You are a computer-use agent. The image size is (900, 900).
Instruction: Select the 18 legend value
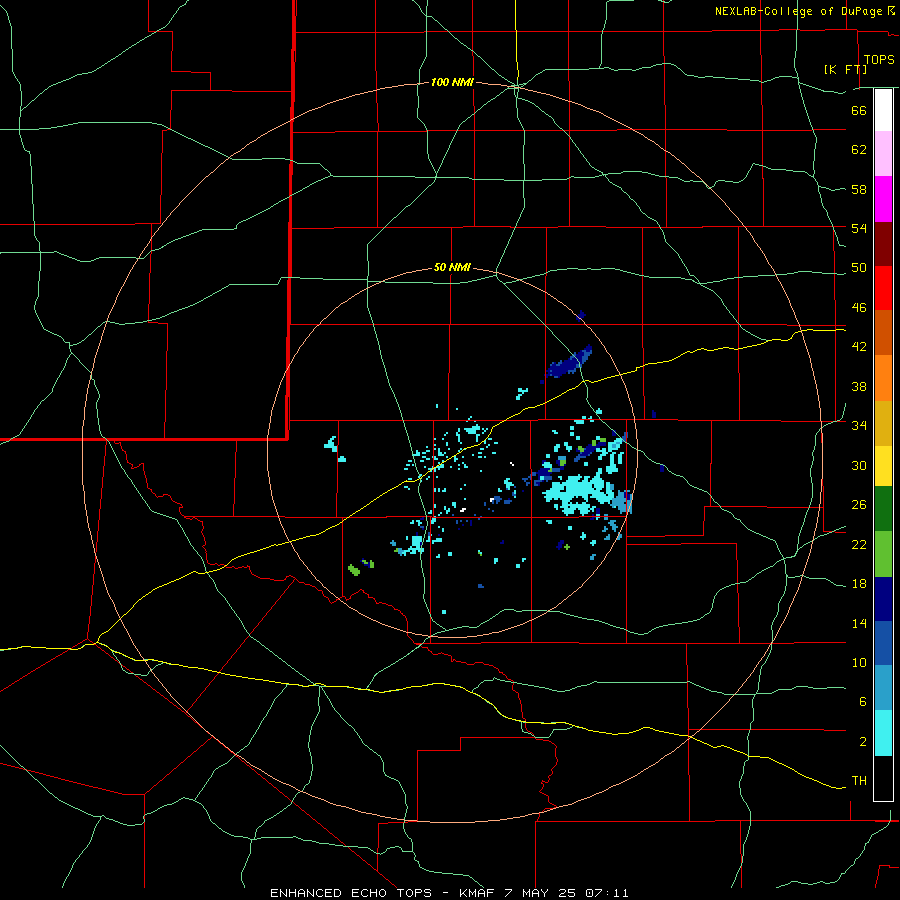click(859, 584)
